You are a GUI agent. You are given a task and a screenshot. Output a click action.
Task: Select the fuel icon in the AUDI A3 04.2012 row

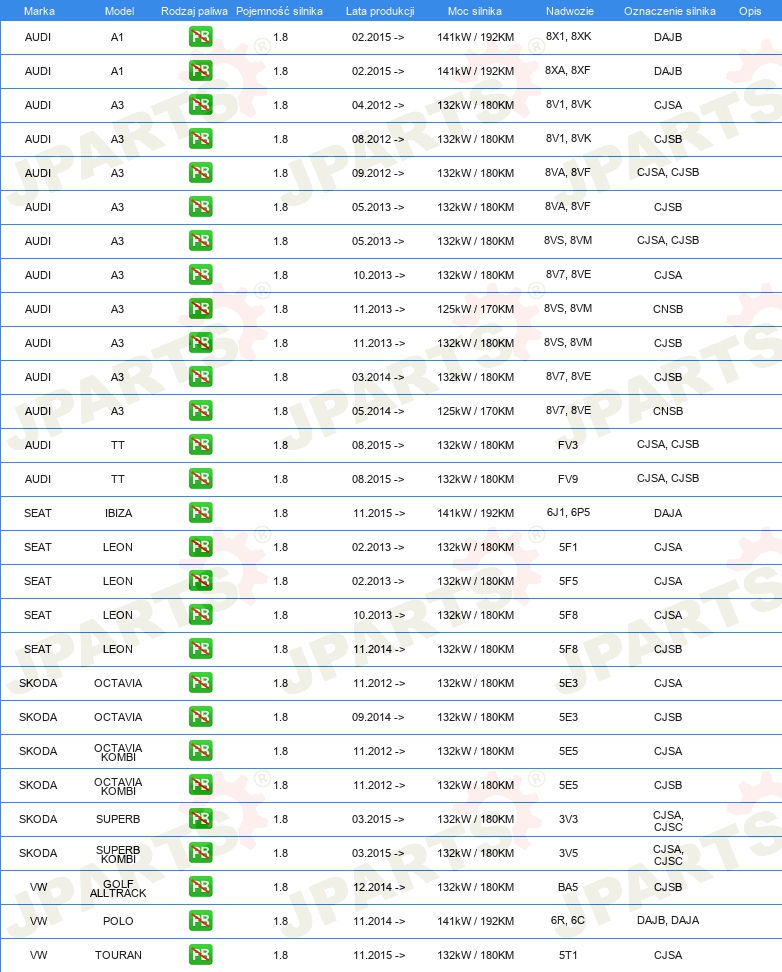(200, 105)
